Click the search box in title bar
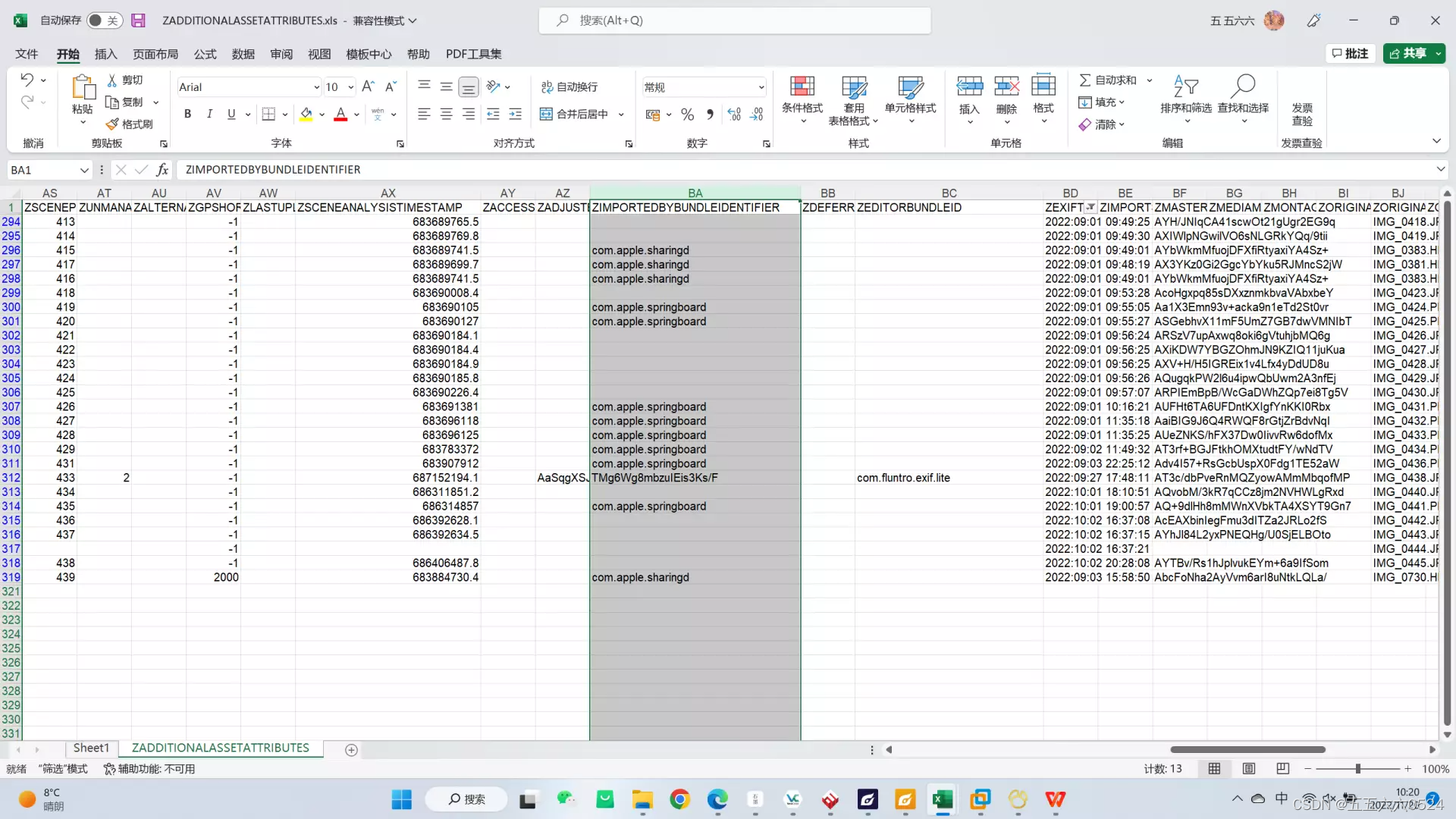1456x819 pixels. pos(734,20)
